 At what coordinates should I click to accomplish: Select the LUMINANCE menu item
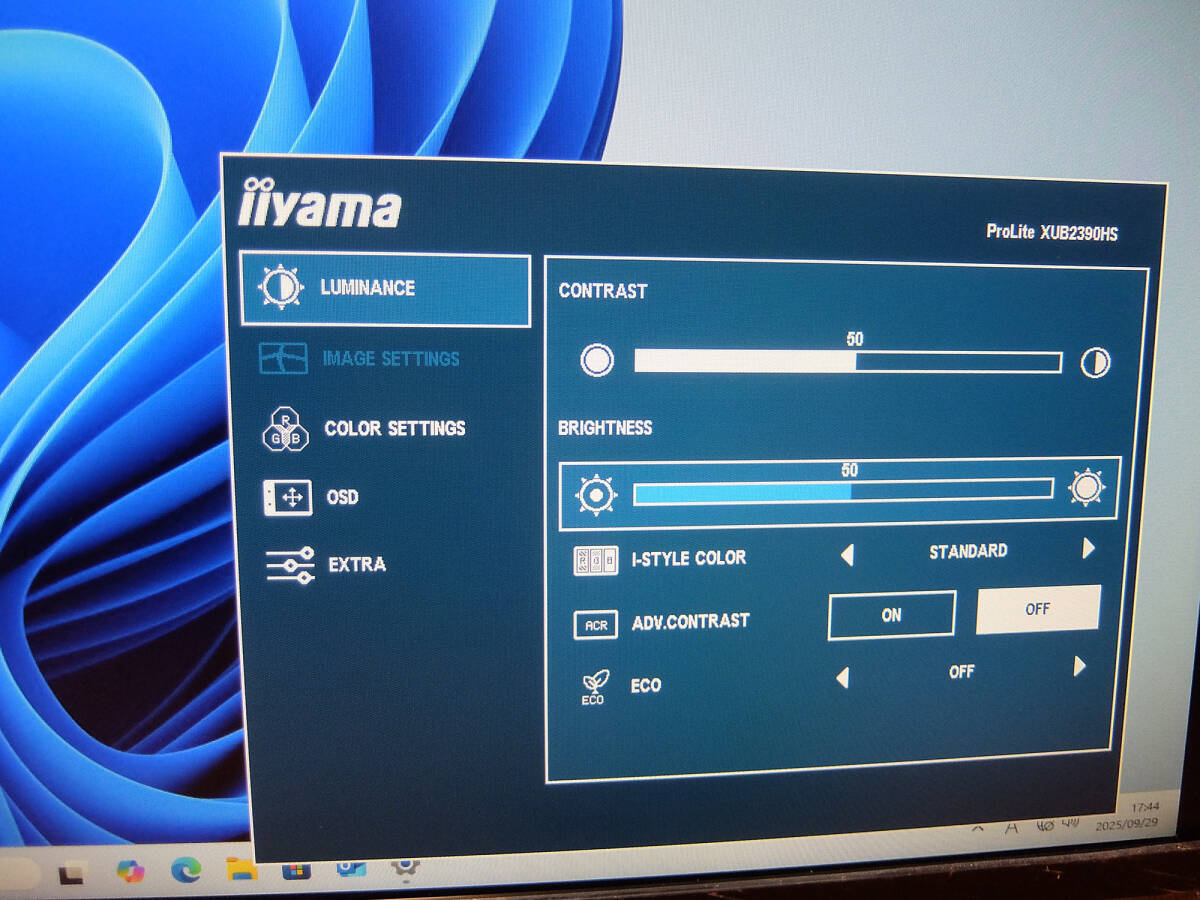coord(385,290)
